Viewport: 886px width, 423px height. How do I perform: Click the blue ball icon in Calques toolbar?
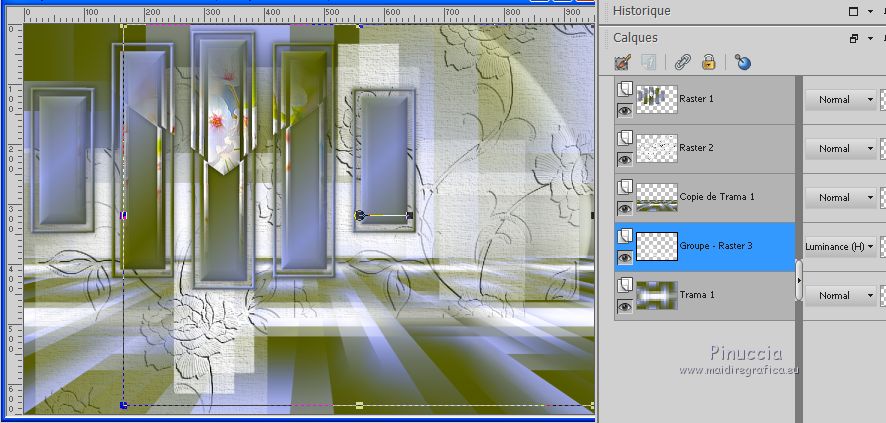743,62
